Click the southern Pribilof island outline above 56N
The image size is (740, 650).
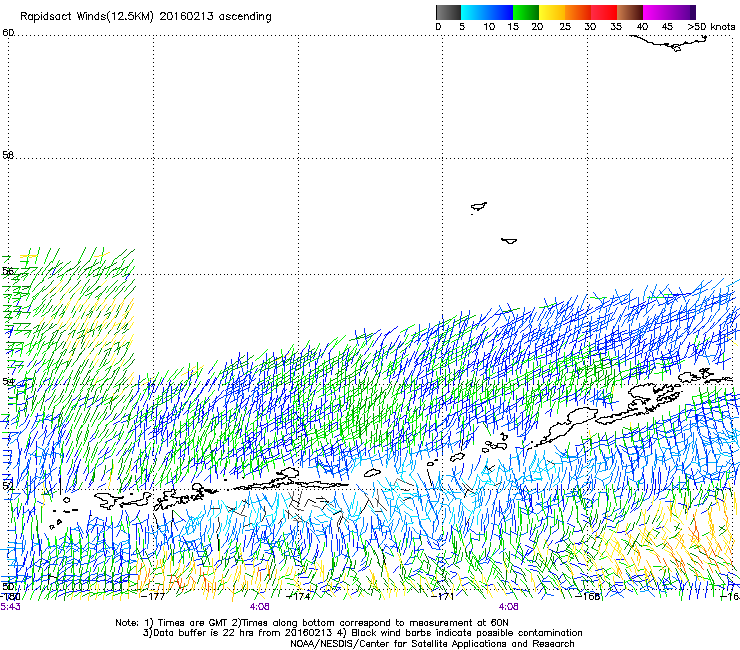(509, 241)
